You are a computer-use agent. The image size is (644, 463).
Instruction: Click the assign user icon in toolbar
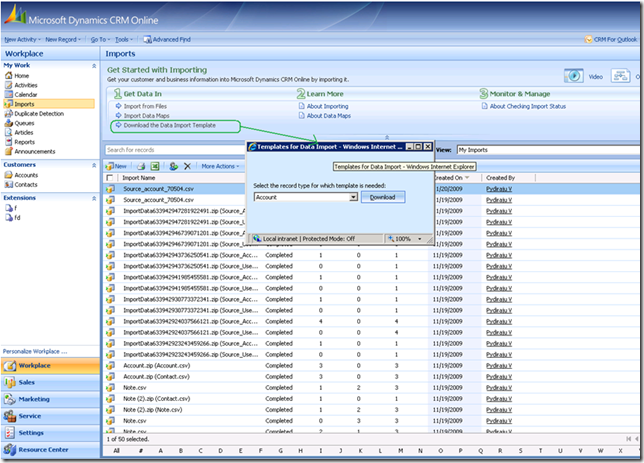point(173,166)
